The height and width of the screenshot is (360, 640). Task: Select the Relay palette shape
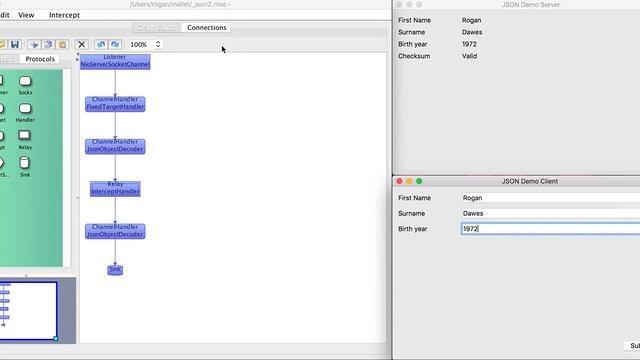coord(25,140)
